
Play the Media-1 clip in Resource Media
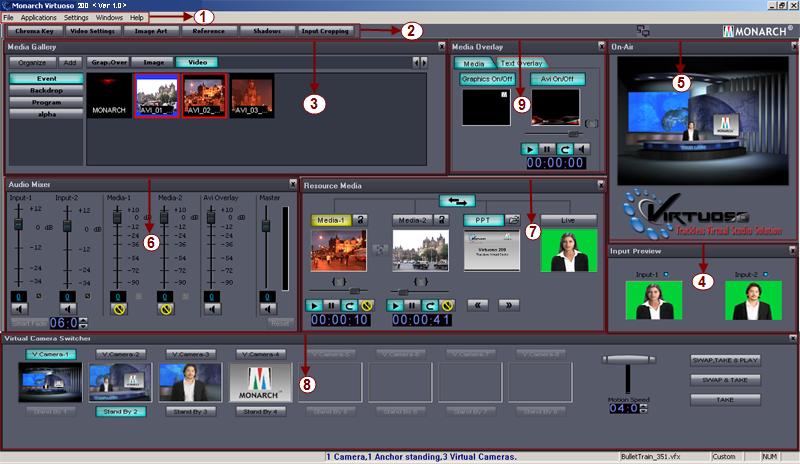314,305
